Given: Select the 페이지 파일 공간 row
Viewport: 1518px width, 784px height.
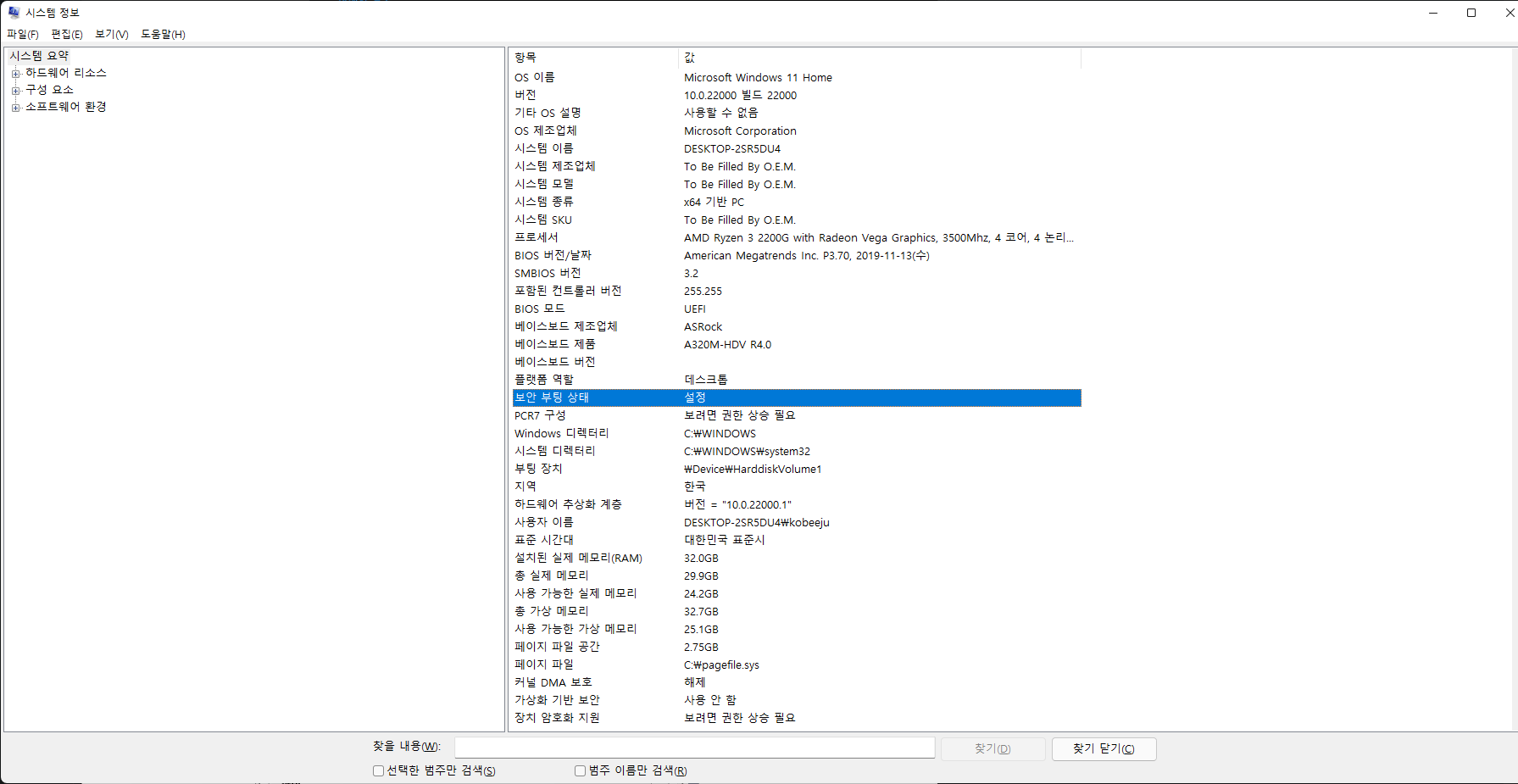Looking at the screenshot, I should coord(797,647).
